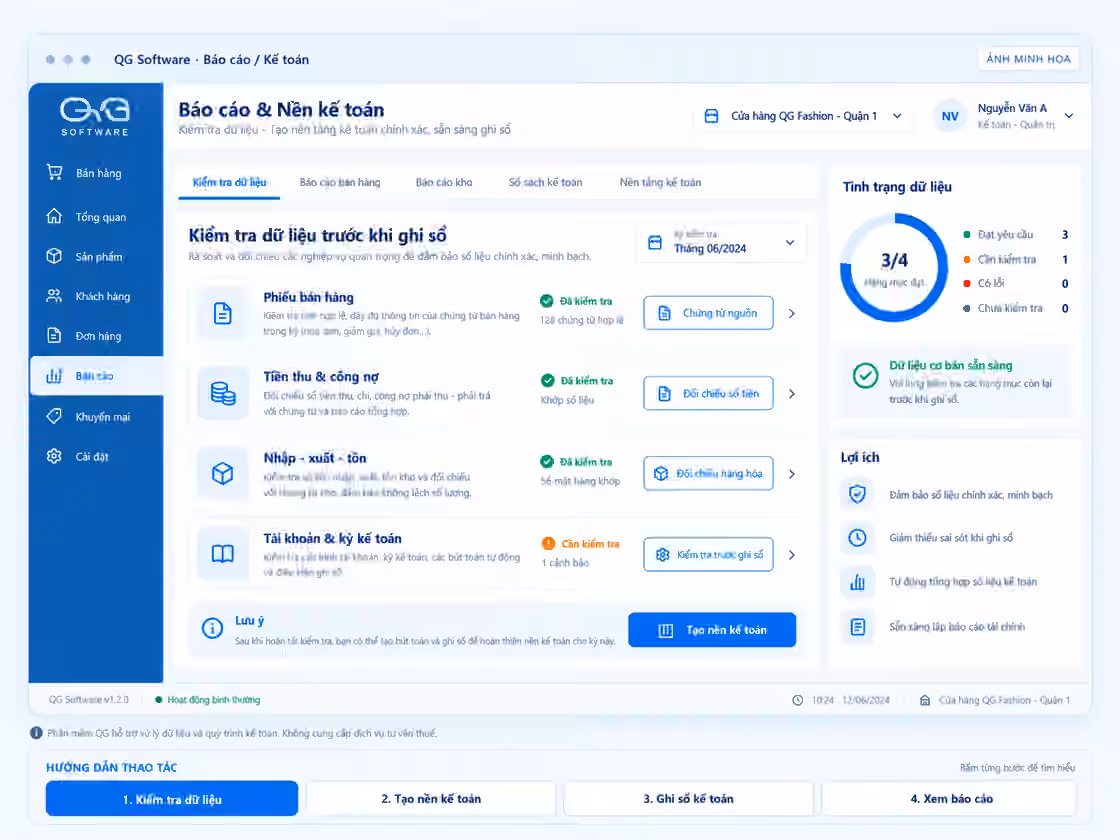Open Khách hàng people icon in sidebar
The image size is (1120, 840).
click(54, 296)
